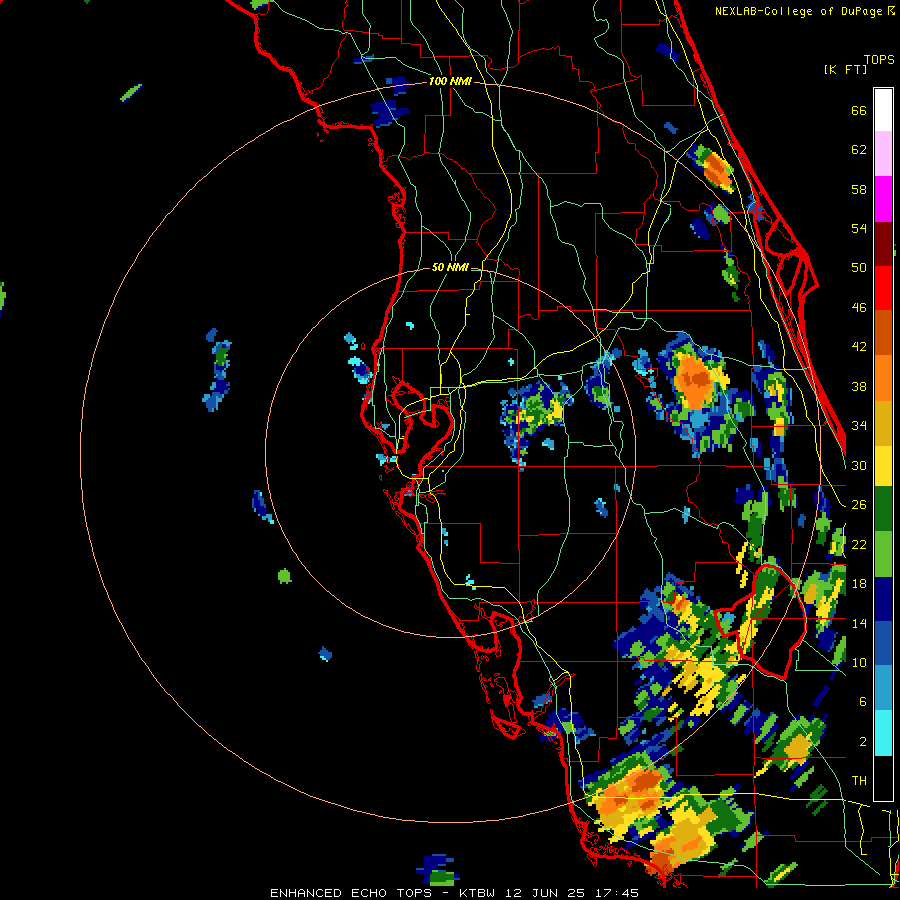Image resolution: width=900 pixels, height=900 pixels.
Task: Pick the dark green legend swatch
Action: [883, 509]
